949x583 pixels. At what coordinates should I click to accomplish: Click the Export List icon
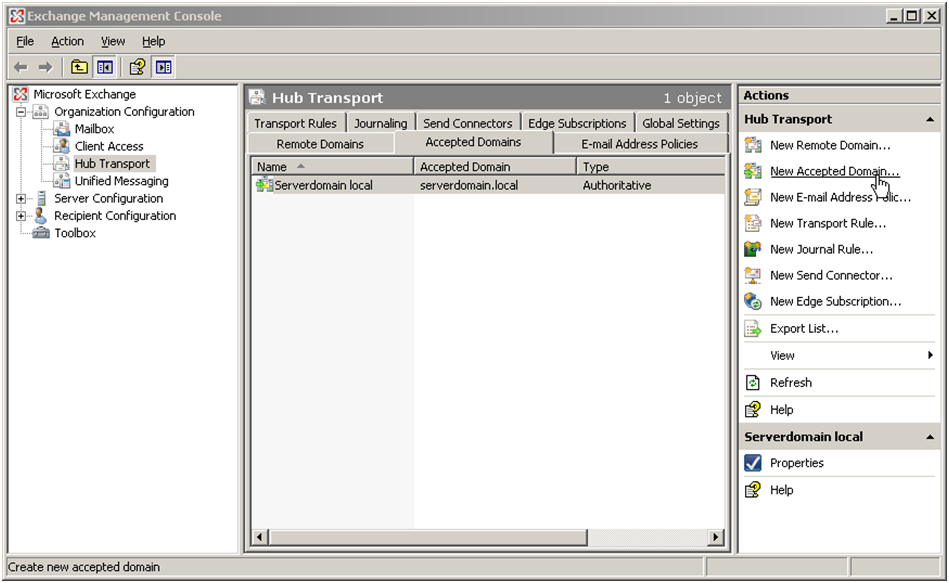(753, 328)
